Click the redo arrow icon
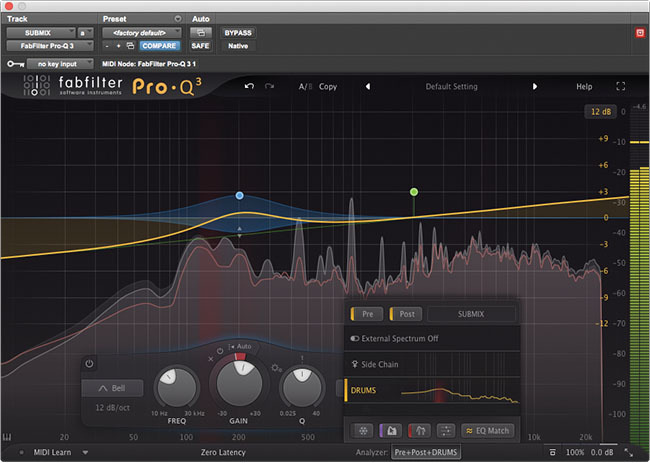The height and width of the screenshot is (463, 650). click(x=269, y=86)
